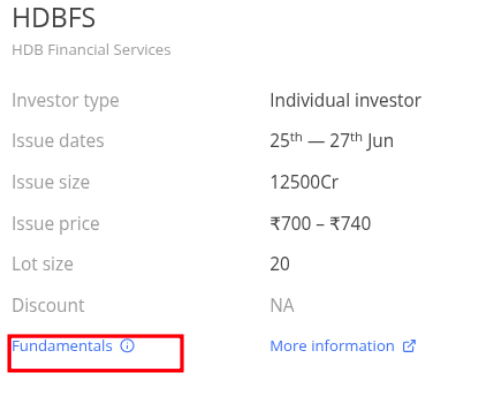This screenshot has height=393, width=491.
Task: Select the 27th Jun end date text
Action: tap(362, 140)
